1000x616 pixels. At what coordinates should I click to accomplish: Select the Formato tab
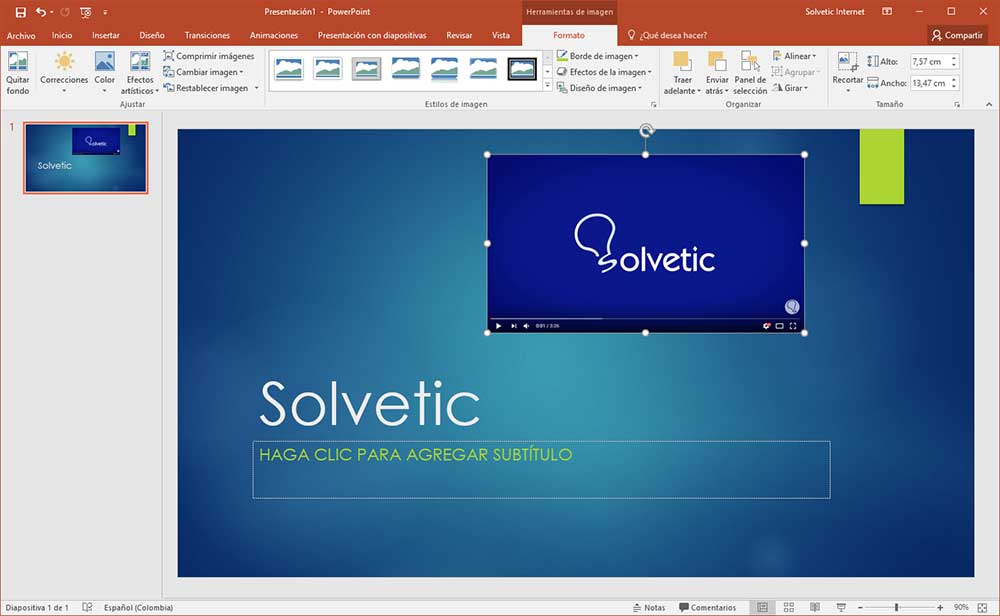(569, 36)
